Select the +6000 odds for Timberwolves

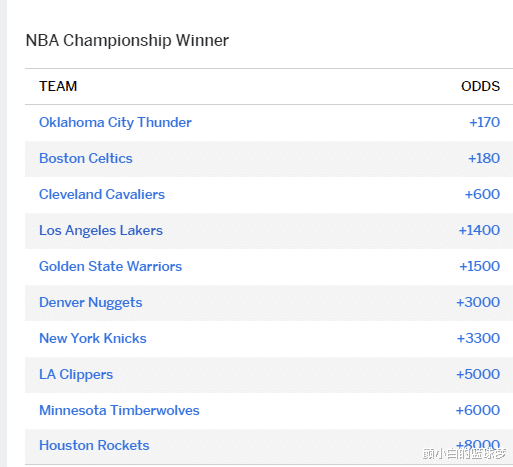pyautogui.click(x=478, y=410)
